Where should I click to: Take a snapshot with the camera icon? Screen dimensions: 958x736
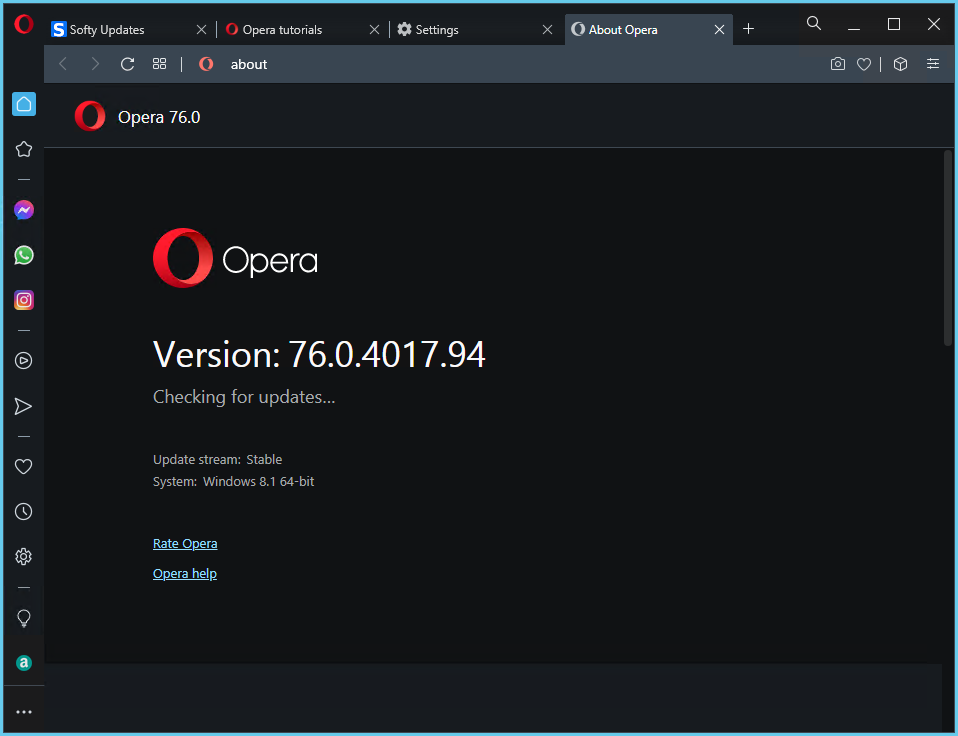pos(838,64)
